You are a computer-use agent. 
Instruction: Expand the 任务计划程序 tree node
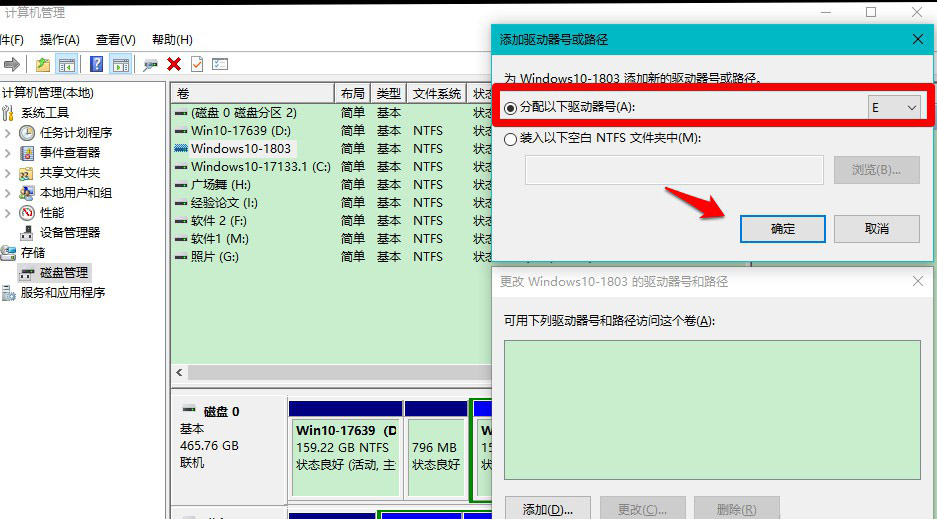(9, 133)
